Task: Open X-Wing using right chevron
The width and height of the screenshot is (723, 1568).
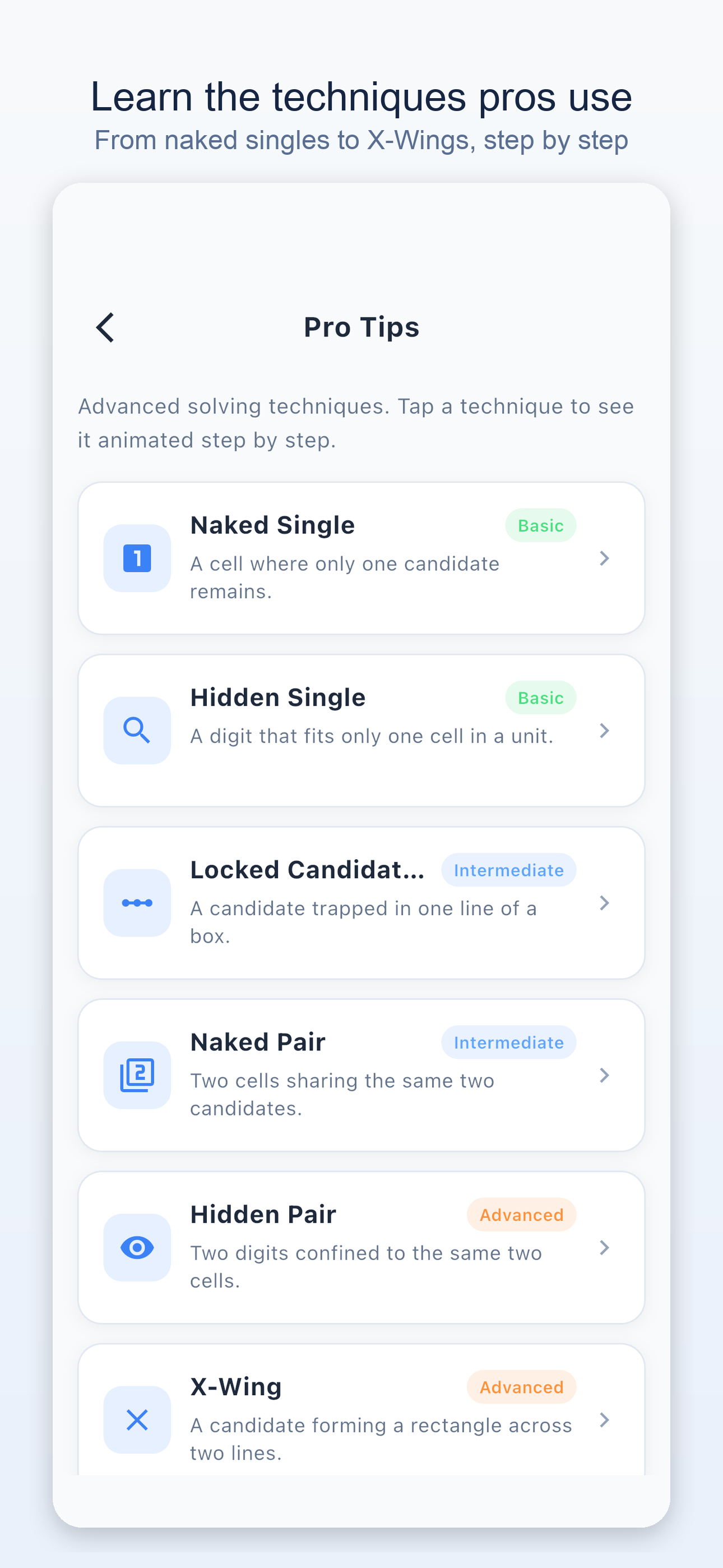Action: coord(604,1419)
